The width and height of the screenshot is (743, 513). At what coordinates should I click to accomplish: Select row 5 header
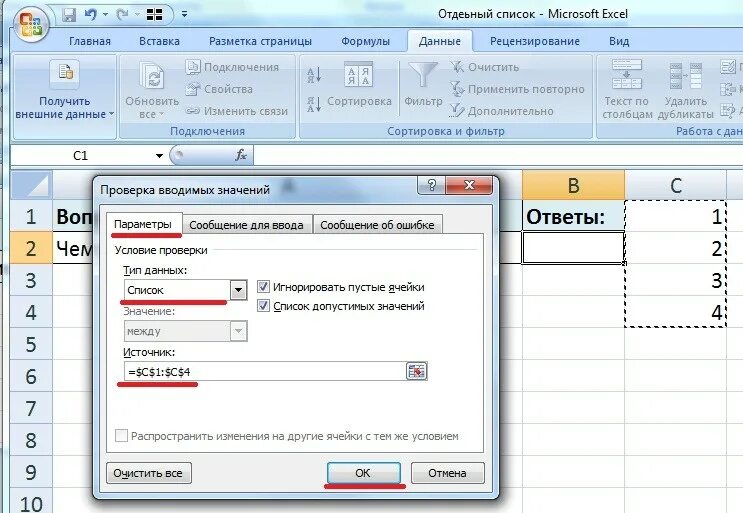(31, 344)
